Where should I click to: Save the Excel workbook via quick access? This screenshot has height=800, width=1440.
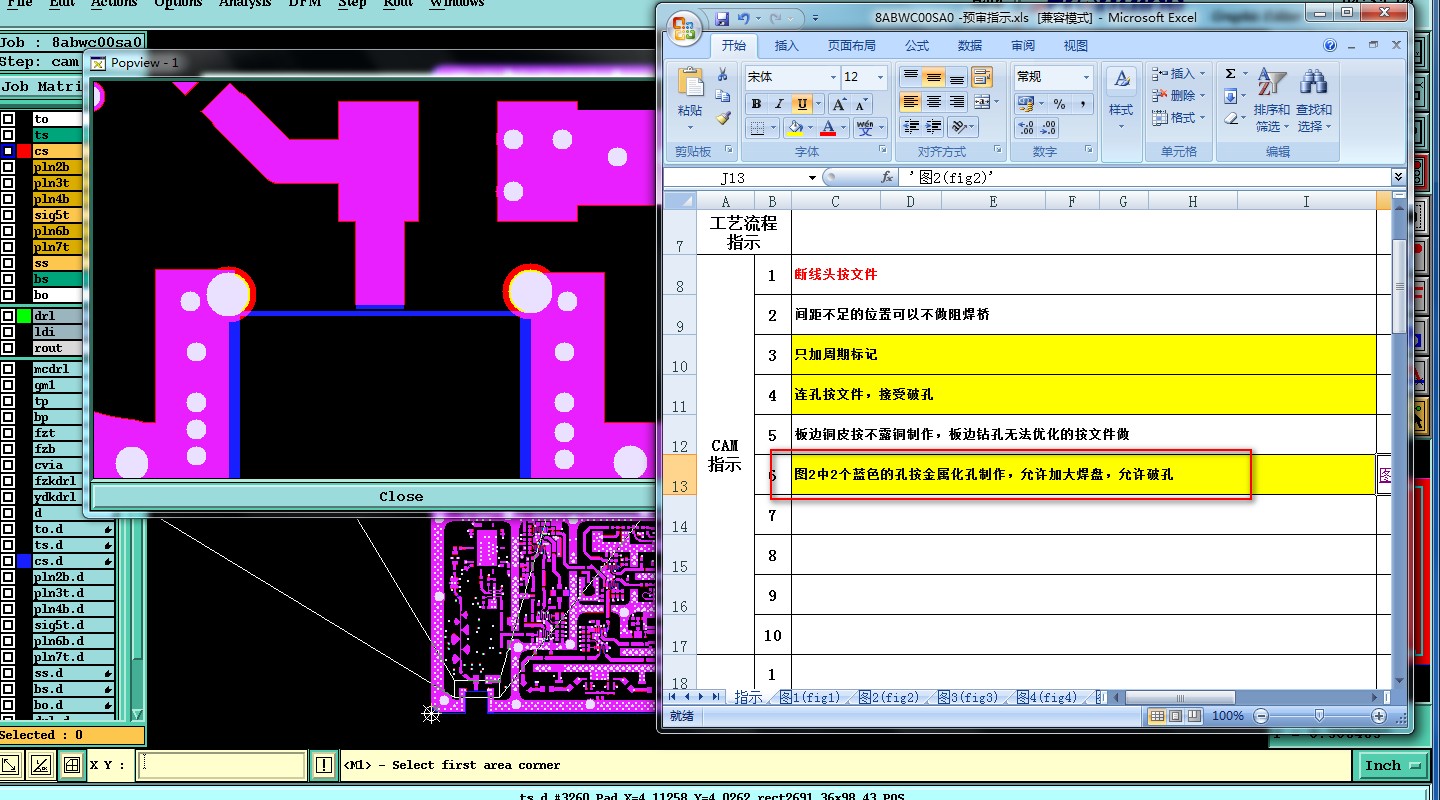[722, 18]
